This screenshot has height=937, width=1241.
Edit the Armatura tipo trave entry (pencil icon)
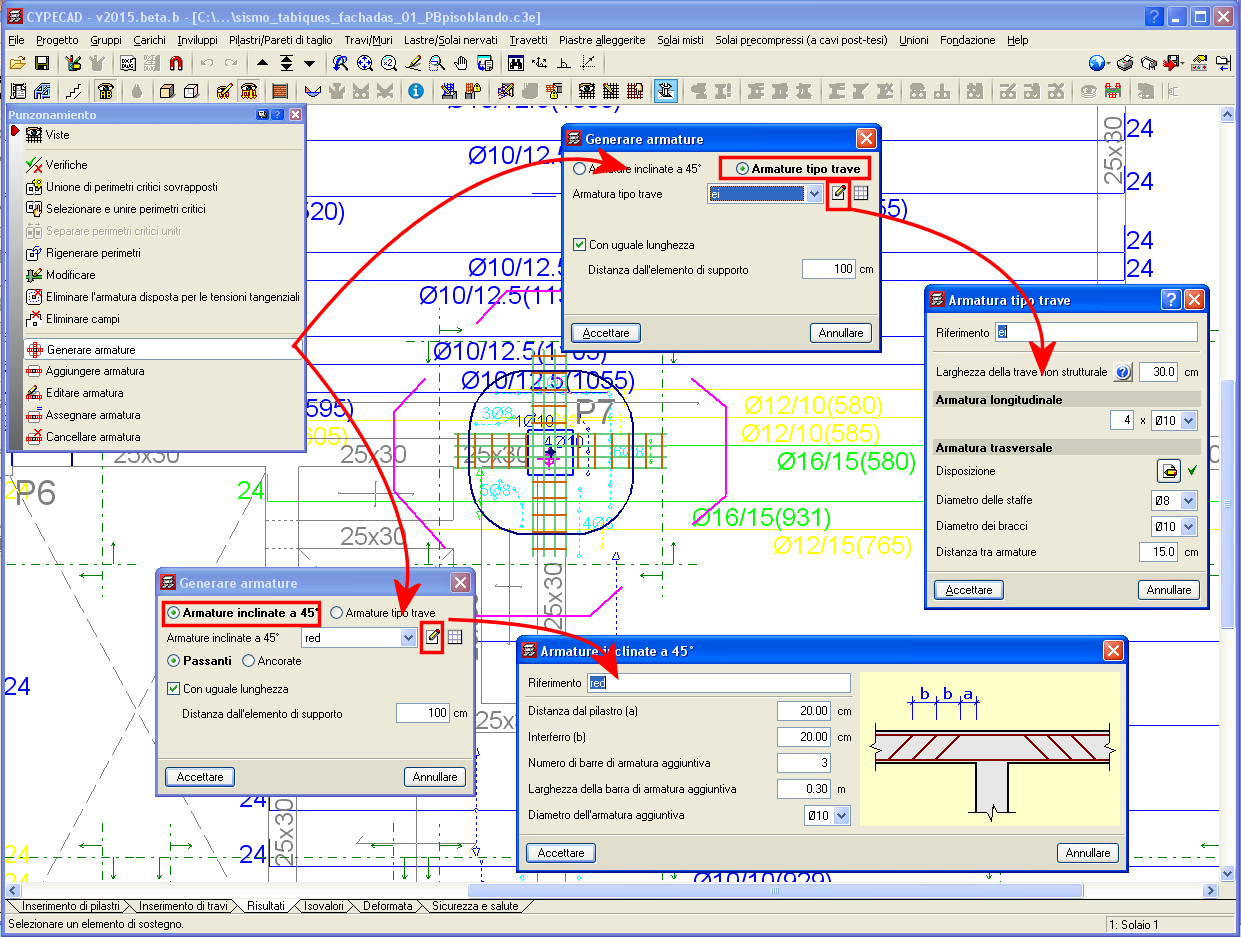(838, 193)
